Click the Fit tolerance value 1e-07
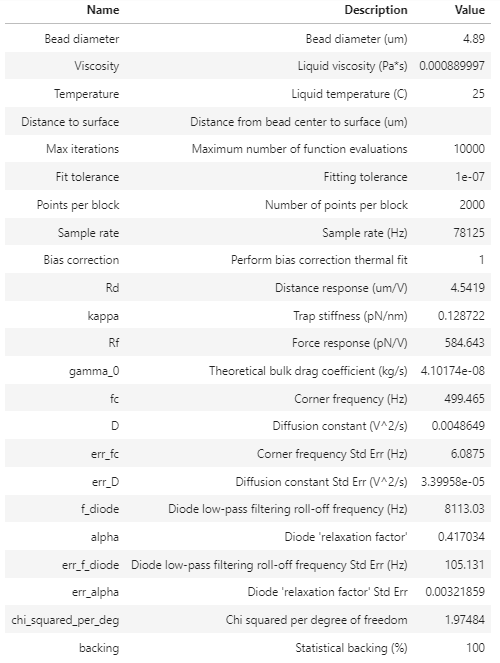 pos(470,177)
